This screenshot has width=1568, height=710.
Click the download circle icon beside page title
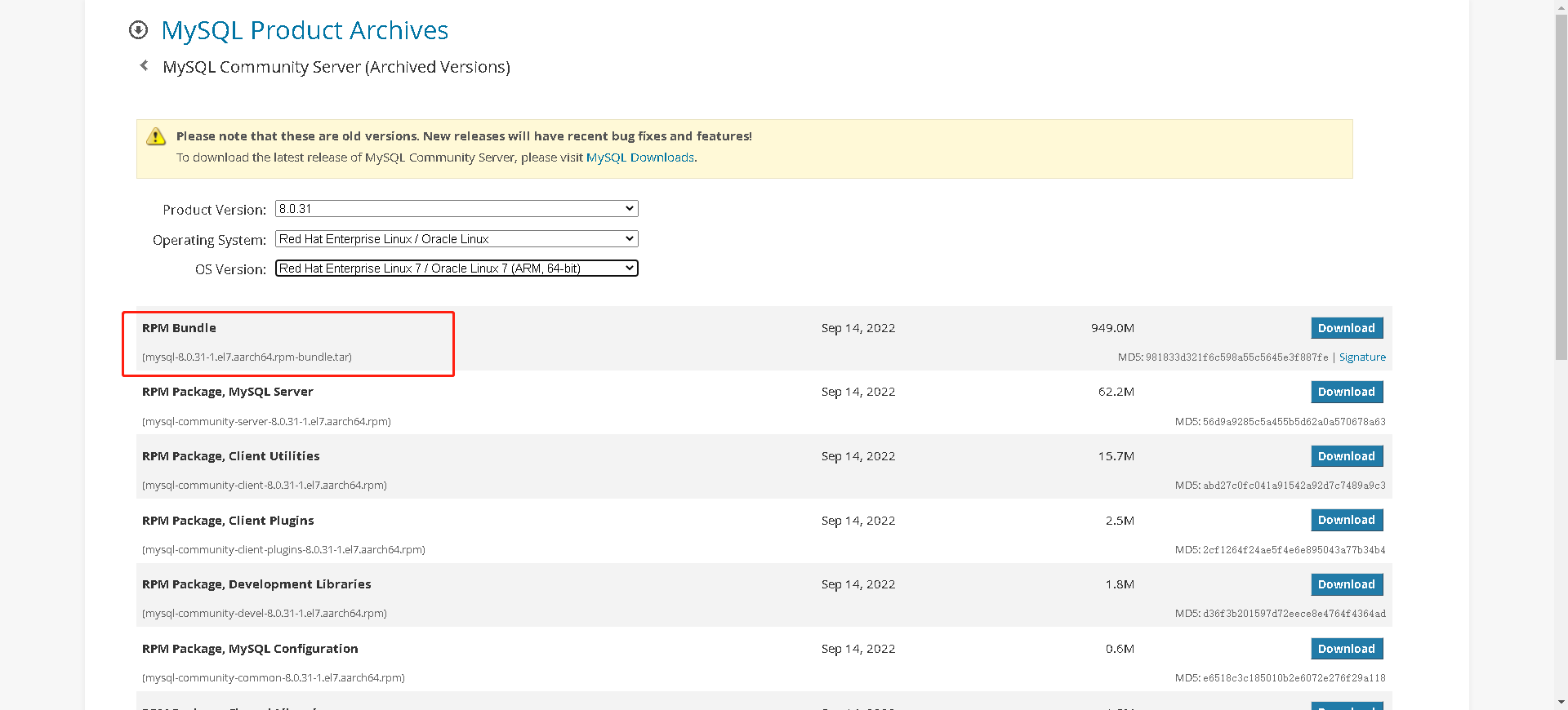pos(139,30)
